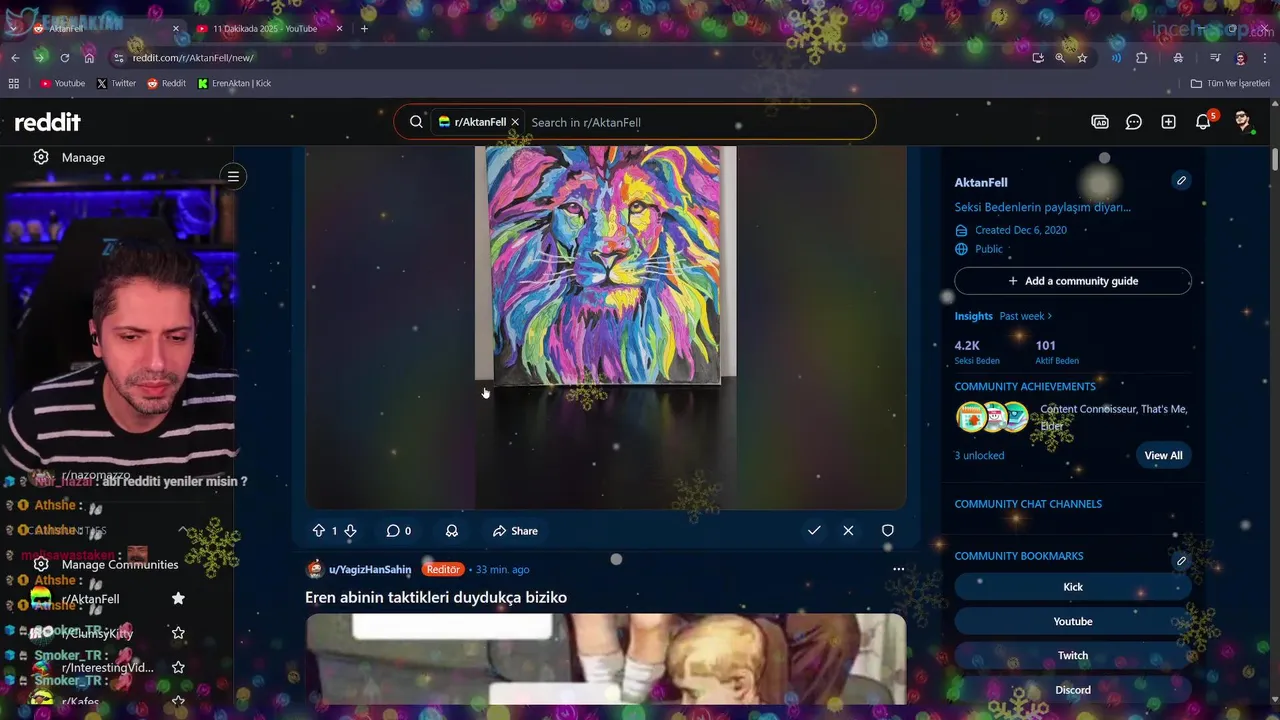Favorite r/ClumsyKitty star
The height and width of the screenshot is (720, 1280).
(178, 633)
